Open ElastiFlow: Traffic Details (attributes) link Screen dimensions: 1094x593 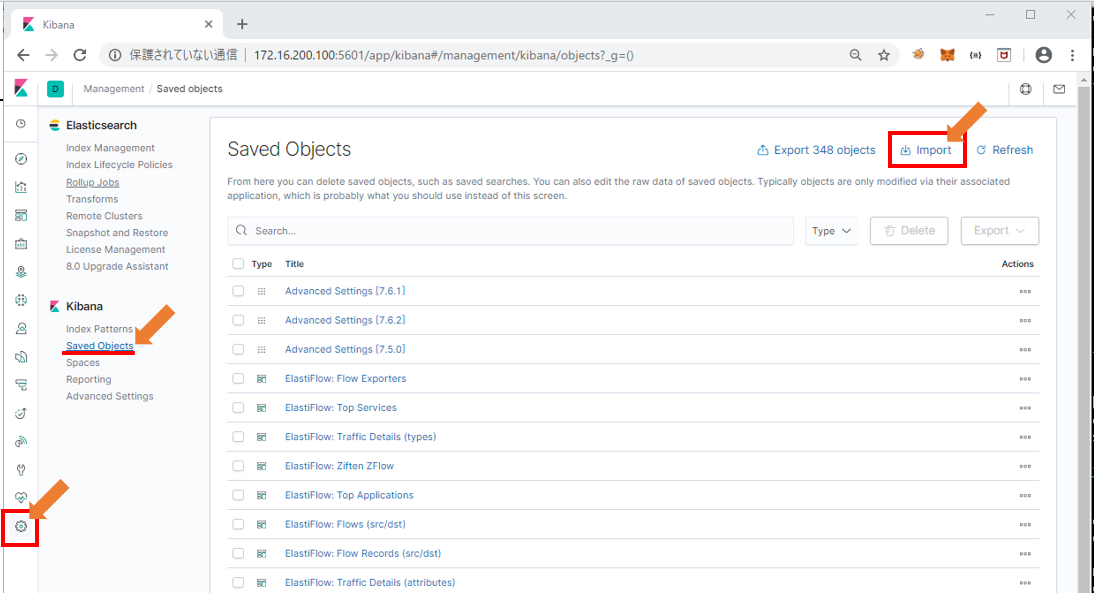370,583
